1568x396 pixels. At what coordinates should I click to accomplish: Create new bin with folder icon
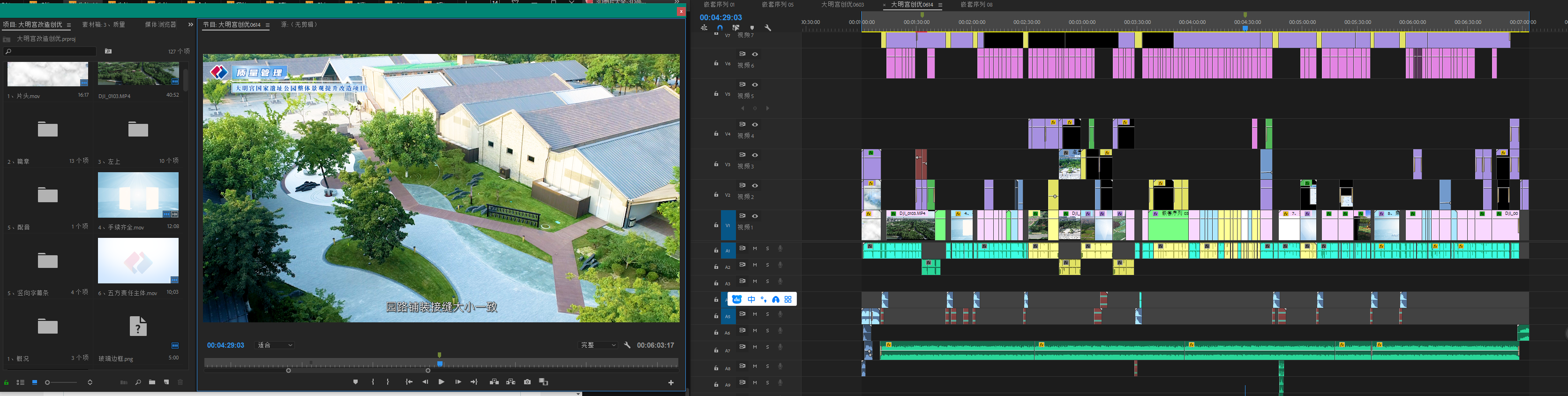coord(152,382)
